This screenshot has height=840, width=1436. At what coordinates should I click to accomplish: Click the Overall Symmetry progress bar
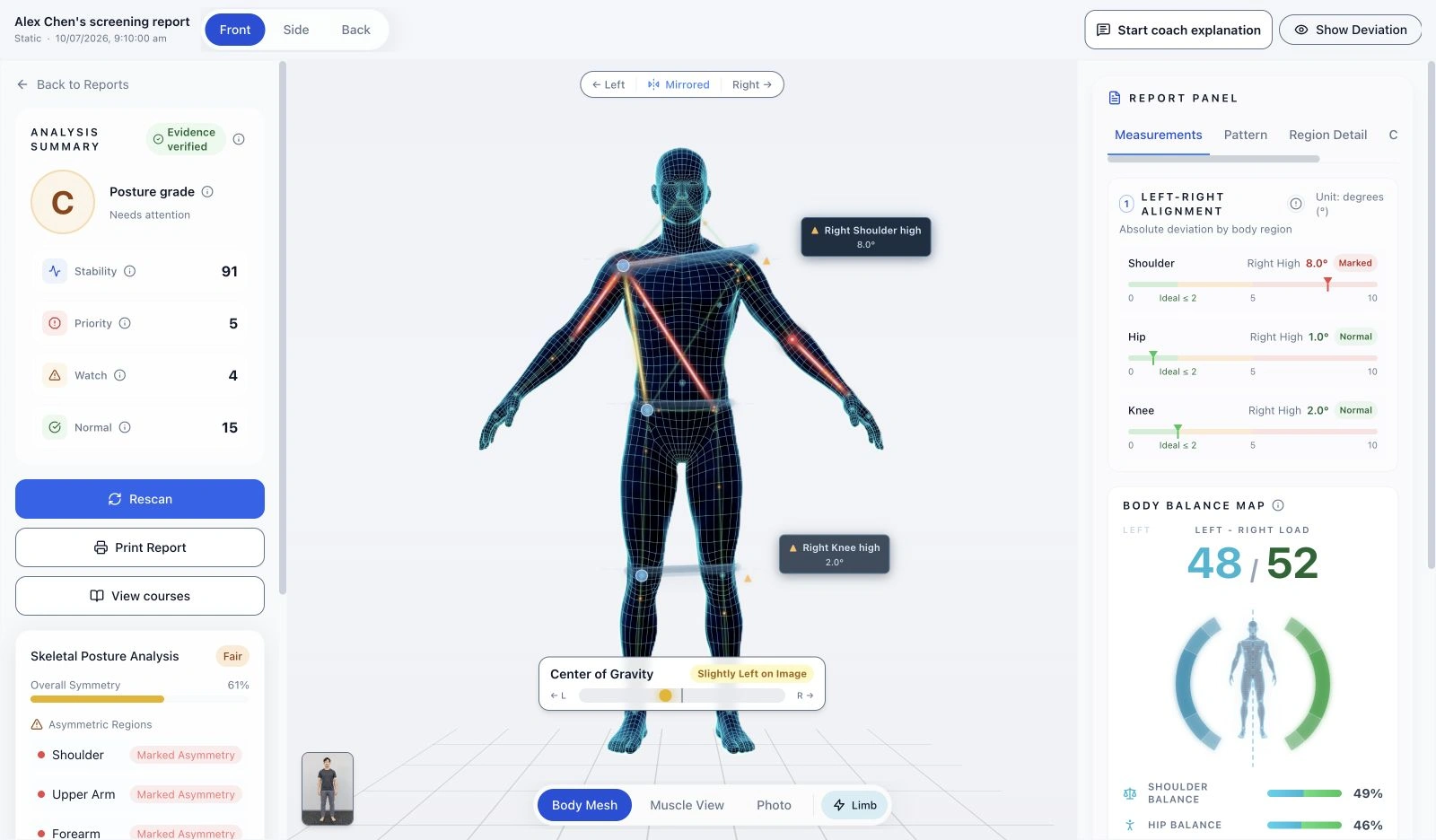pos(140,698)
